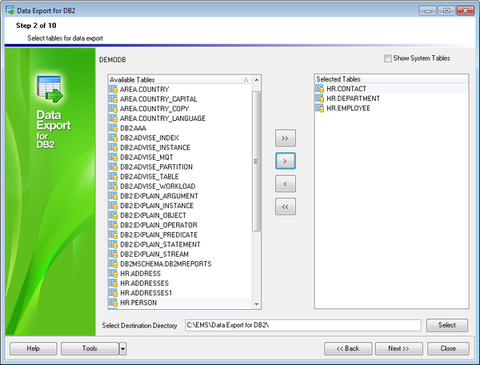The width and height of the screenshot is (480, 365).
Task: Click the destination directory input field
Action: 303,325
